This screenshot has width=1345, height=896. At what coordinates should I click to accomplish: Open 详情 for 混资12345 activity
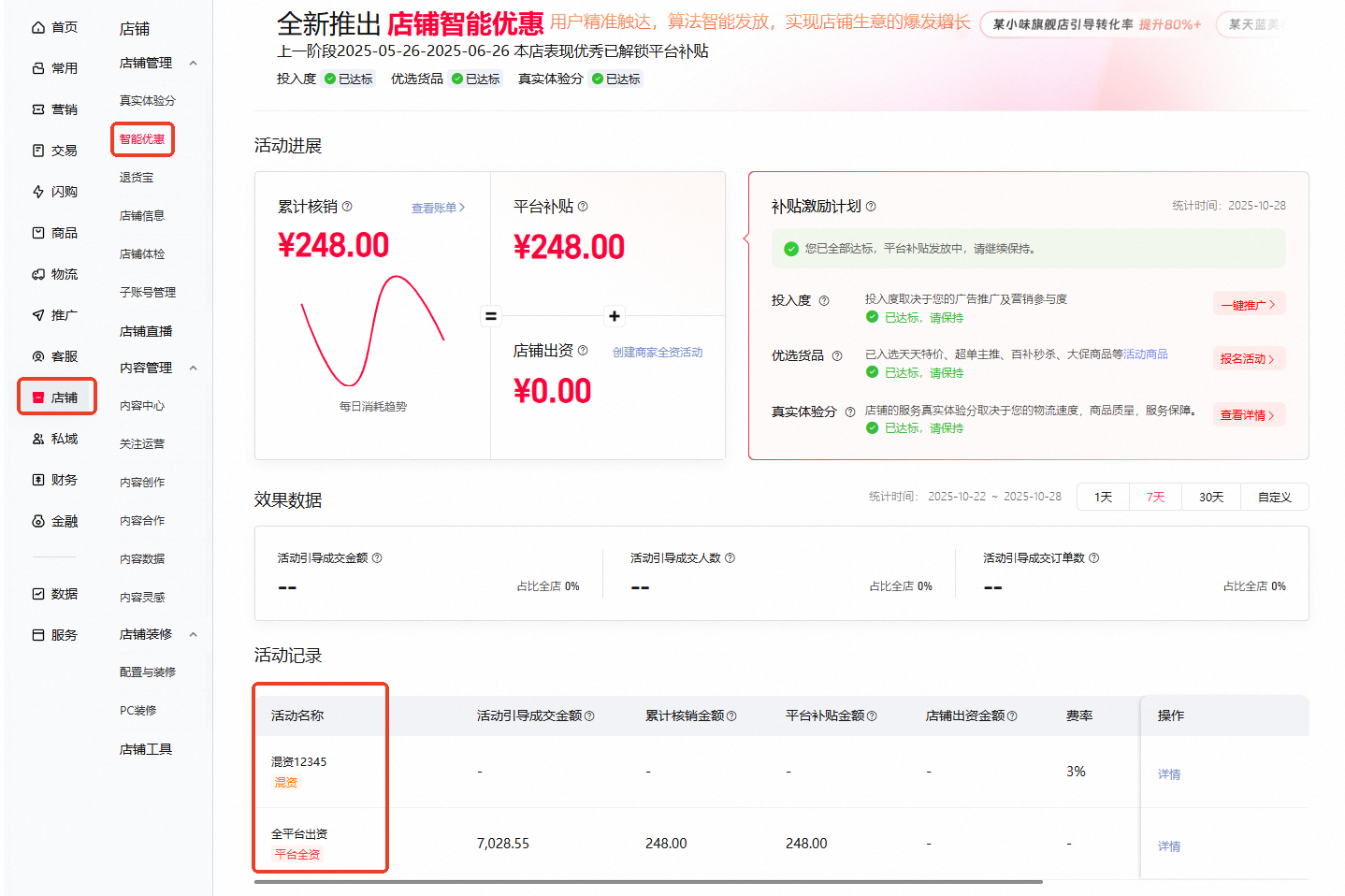pyautogui.click(x=1169, y=774)
